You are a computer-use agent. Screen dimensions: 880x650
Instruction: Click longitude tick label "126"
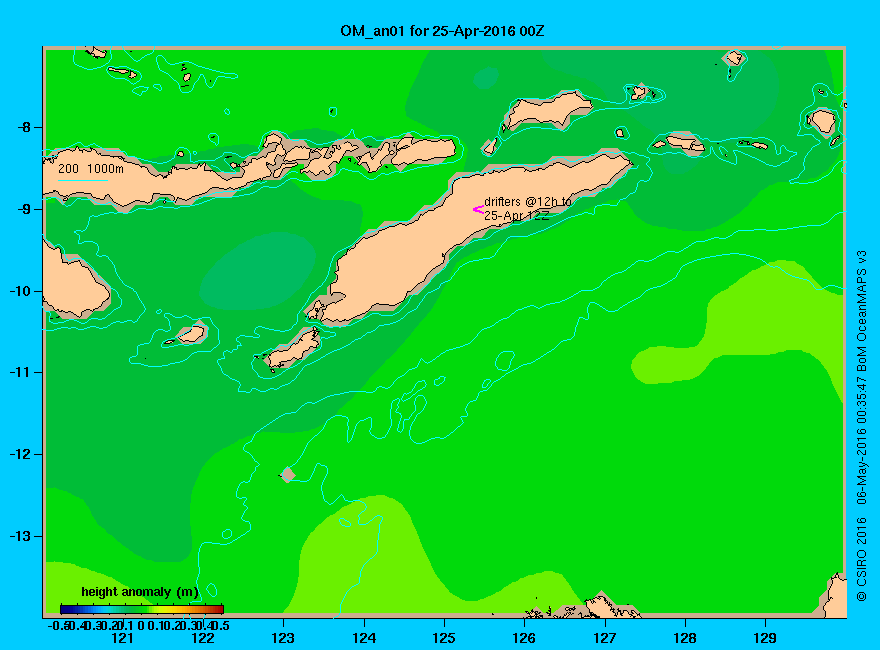pyautogui.click(x=524, y=638)
